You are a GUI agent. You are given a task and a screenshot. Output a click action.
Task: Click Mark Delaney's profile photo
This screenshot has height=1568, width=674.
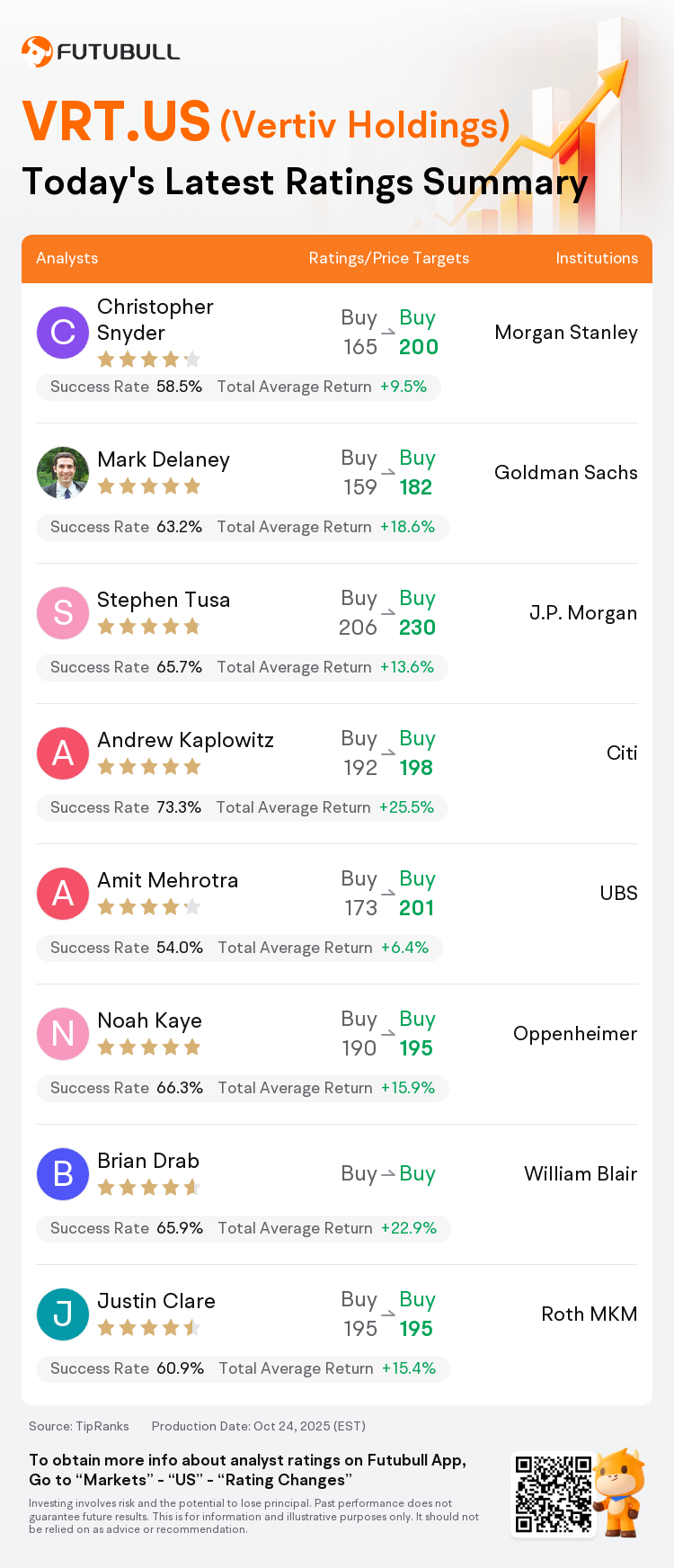(x=63, y=472)
